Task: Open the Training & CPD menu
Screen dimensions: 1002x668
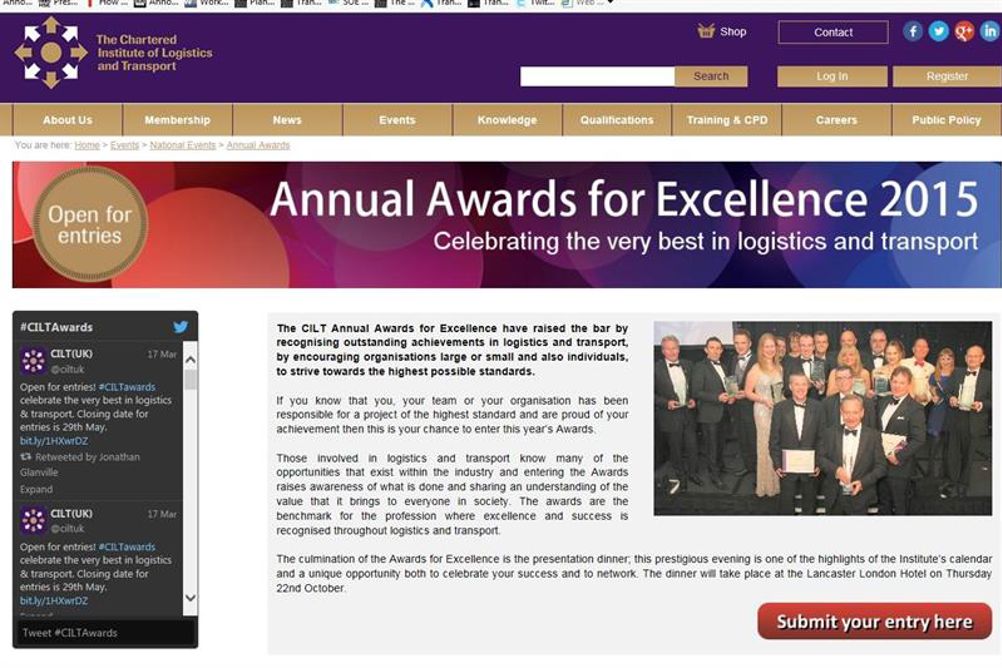Action: click(x=727, y=120)
